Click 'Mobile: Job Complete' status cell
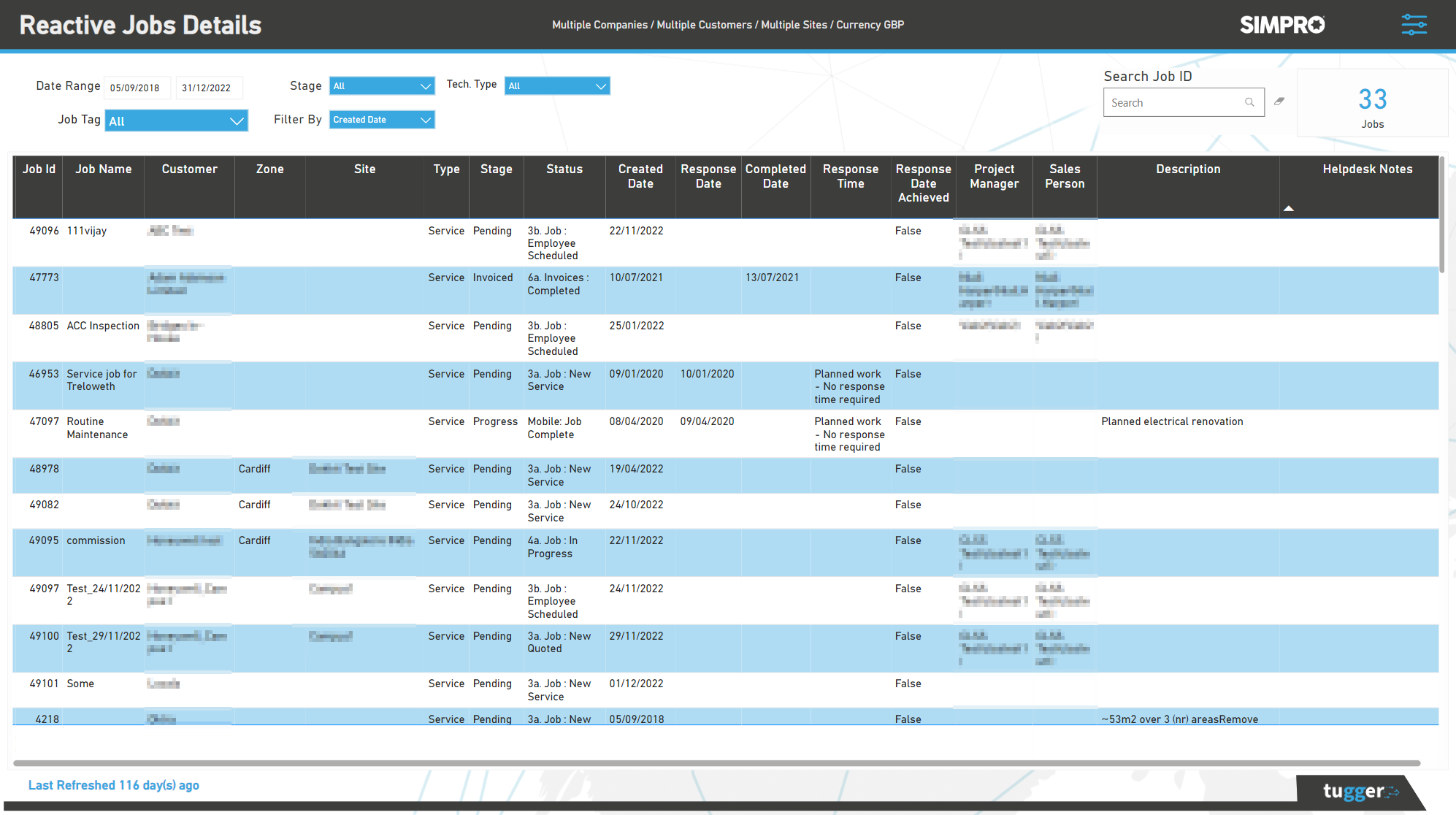This screenshot has width=1456, height=815. 555,428
